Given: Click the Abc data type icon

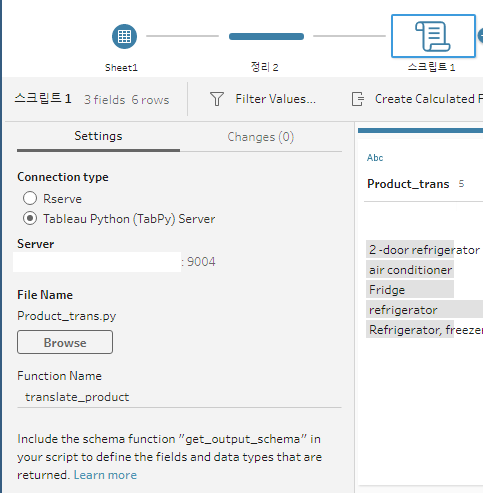Looking at the screenshot, I should 375,158.
